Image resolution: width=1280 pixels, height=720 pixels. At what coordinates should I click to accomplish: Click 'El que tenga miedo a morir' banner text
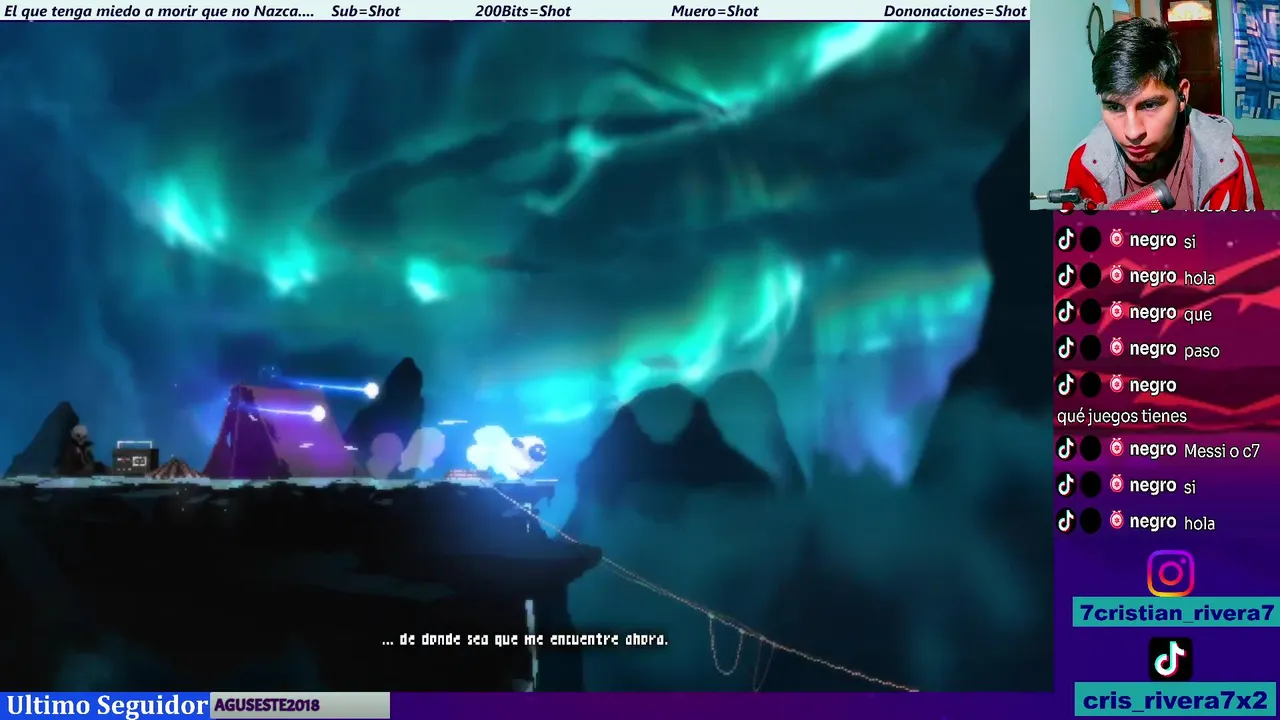[x=159, y=11]
